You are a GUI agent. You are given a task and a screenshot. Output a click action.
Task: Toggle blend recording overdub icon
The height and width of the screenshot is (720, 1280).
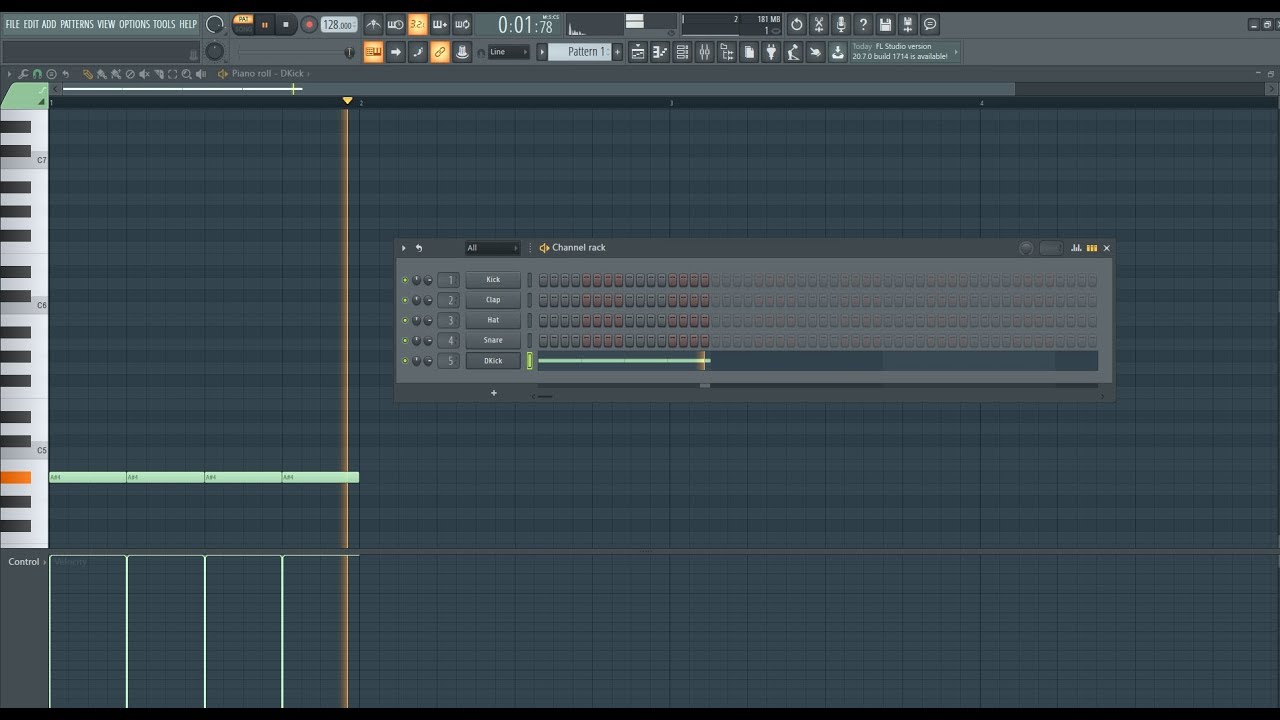point(440,24)
